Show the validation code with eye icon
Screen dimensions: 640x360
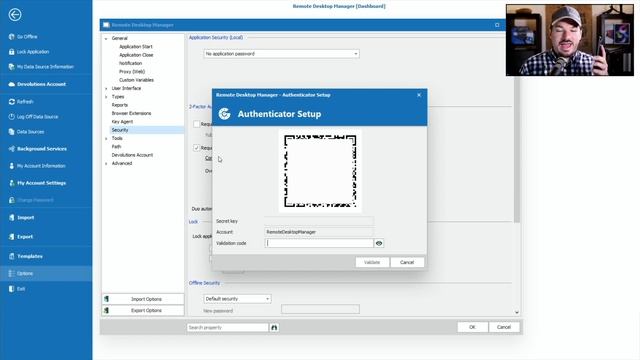point(379,243)
